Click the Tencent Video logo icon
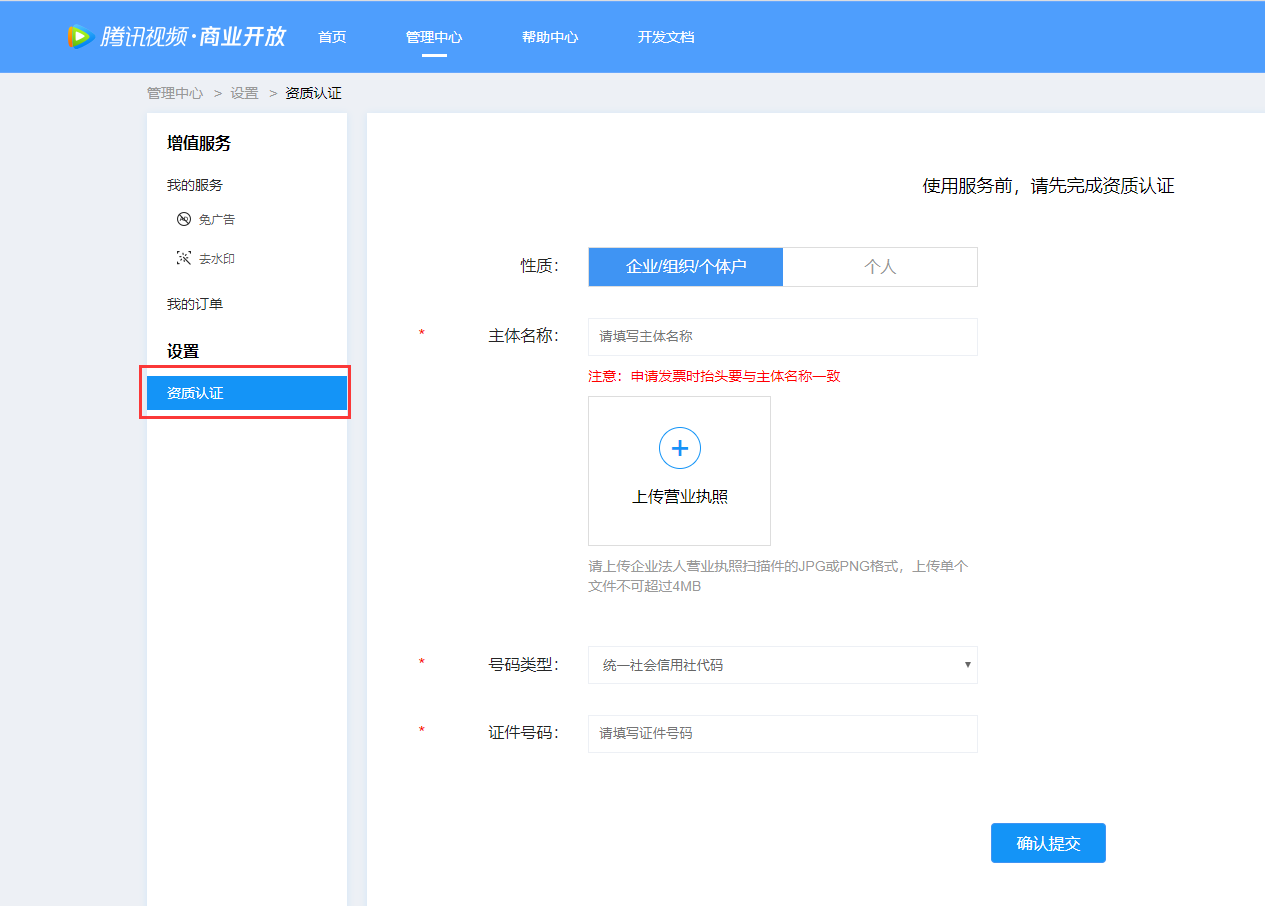Viewport: 1265px width, 906px height. pyautogui.click(x=80, y=37)
